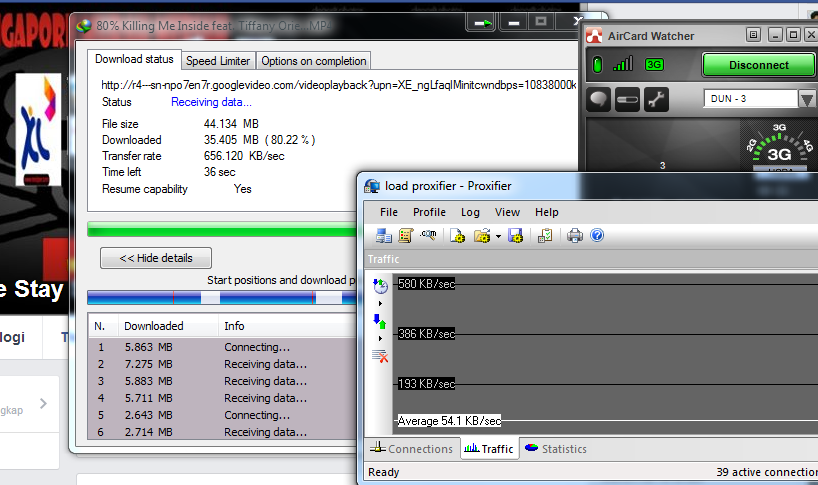818x485 pixels.
Task: Click the clear traffic lines red X icon
Action: (x=380, y=356)
